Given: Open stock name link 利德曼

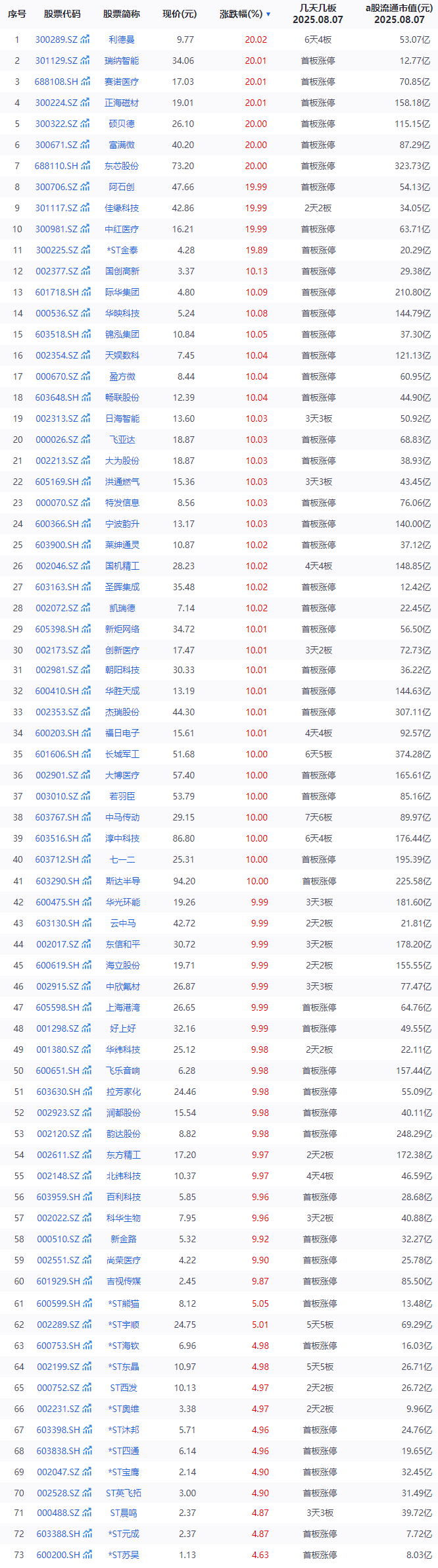Looking at the screenshot, I should (122, 39).
